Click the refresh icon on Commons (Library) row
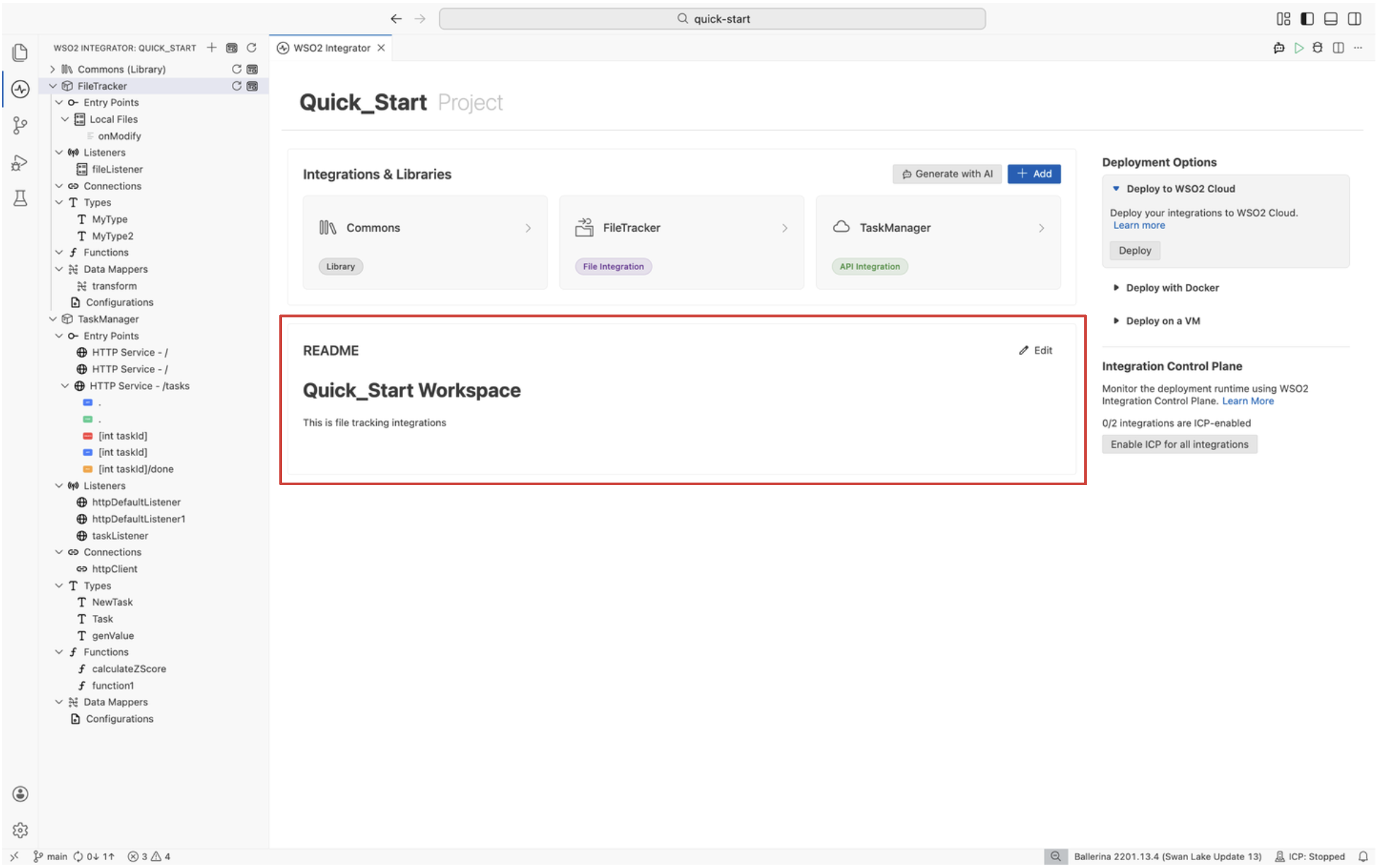 [x=237, y=69]
